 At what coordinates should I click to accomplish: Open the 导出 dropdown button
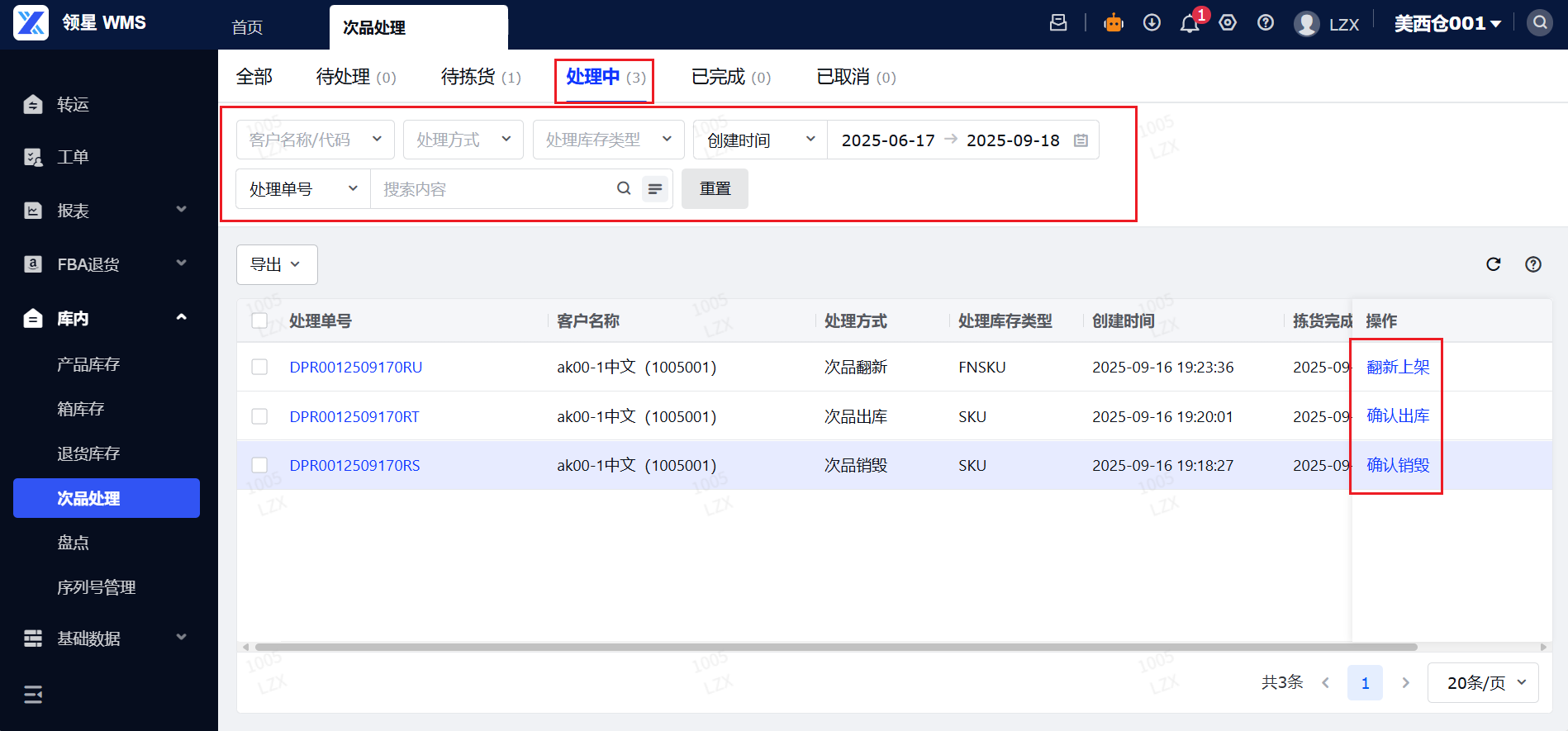(x=277, y=264)
